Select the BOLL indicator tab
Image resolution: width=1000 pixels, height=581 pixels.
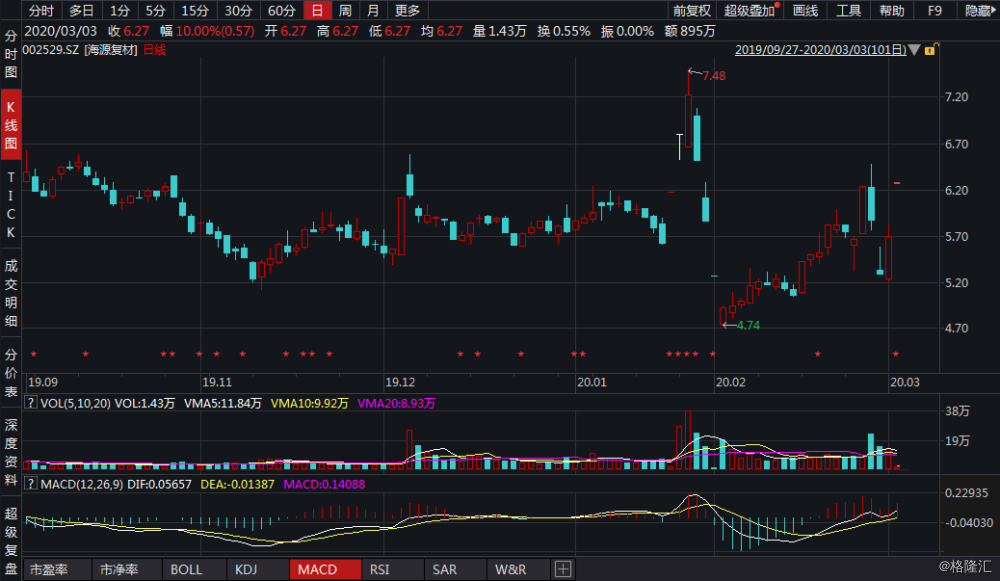pyautogui.click(x=186, y=570)
